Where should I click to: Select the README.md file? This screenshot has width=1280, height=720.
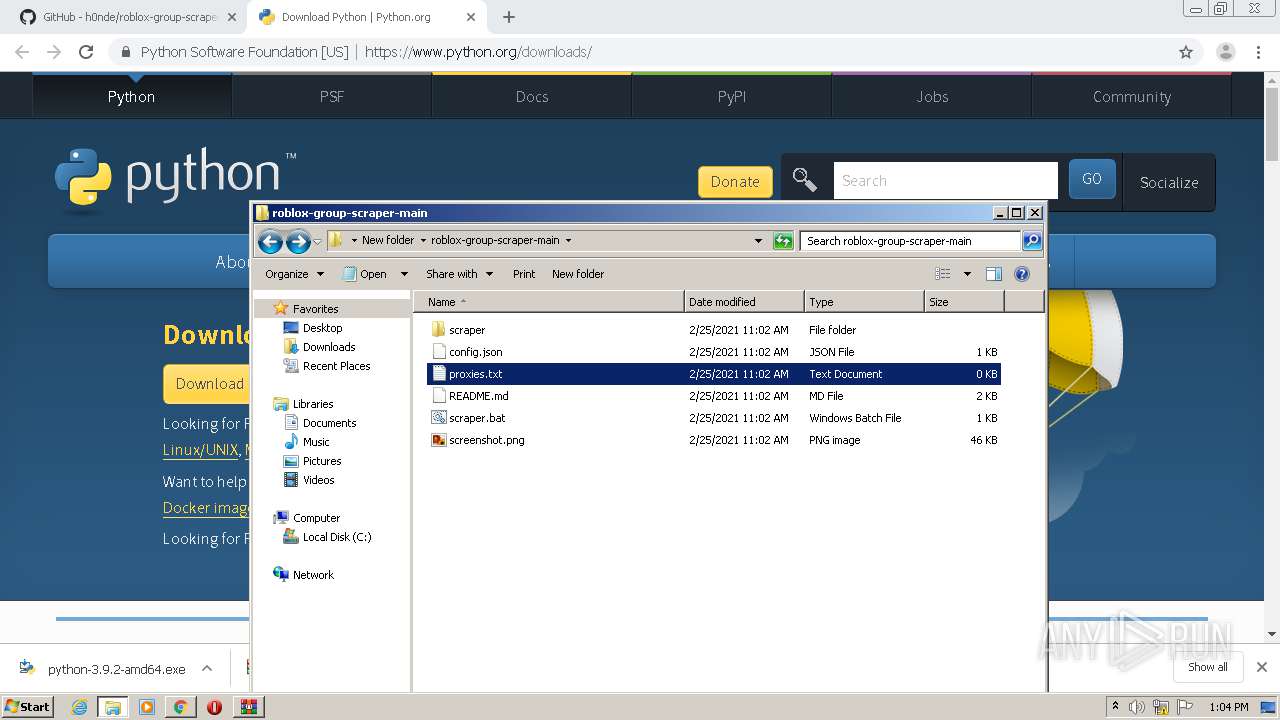point(714,396)
